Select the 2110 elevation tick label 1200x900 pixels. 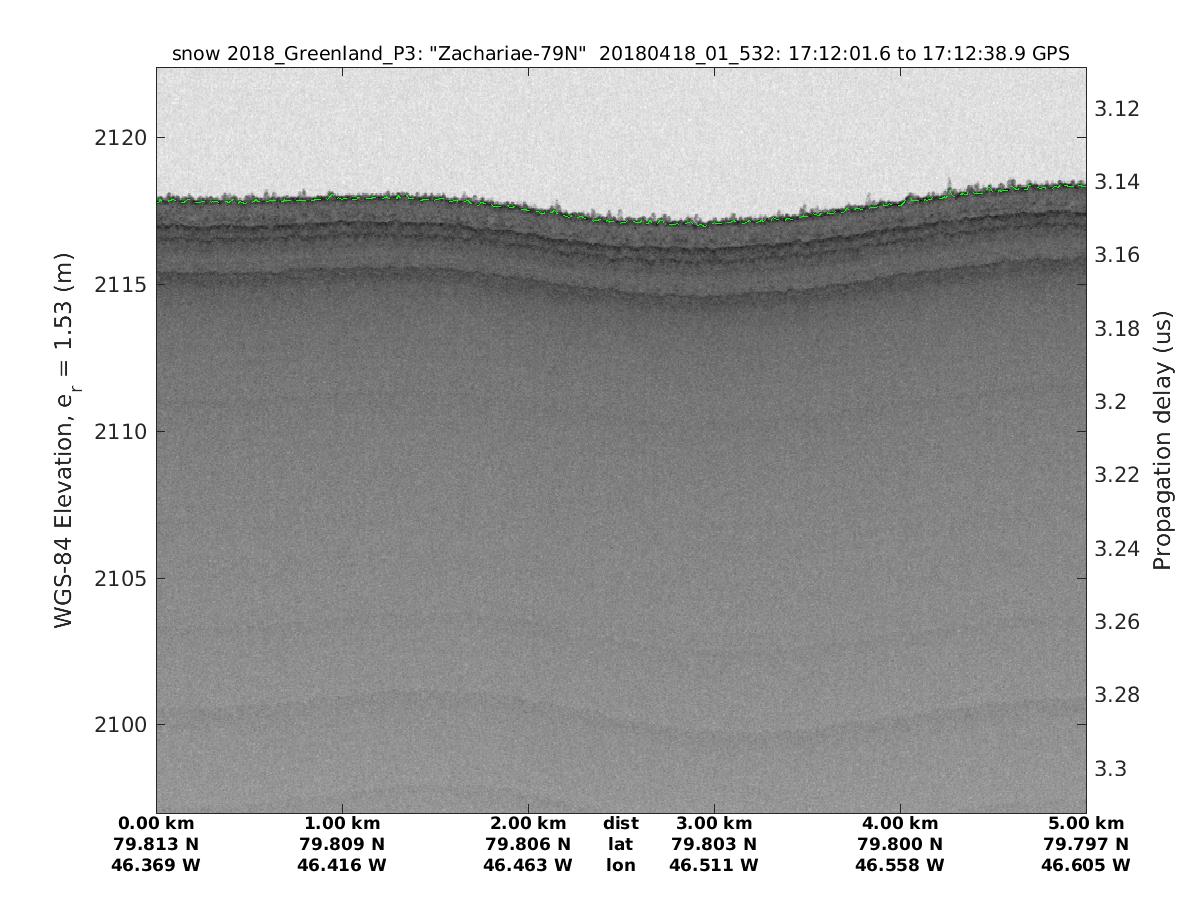[x=119, y=431]
